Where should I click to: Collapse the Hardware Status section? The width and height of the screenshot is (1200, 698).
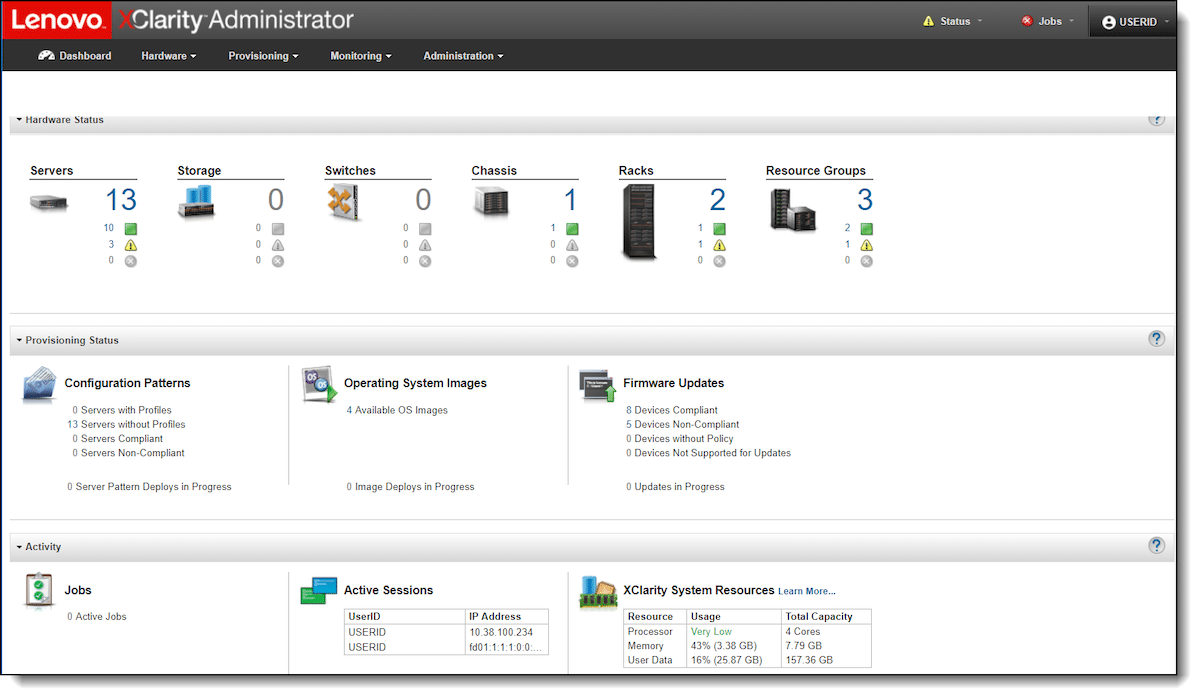pos(19,120)
